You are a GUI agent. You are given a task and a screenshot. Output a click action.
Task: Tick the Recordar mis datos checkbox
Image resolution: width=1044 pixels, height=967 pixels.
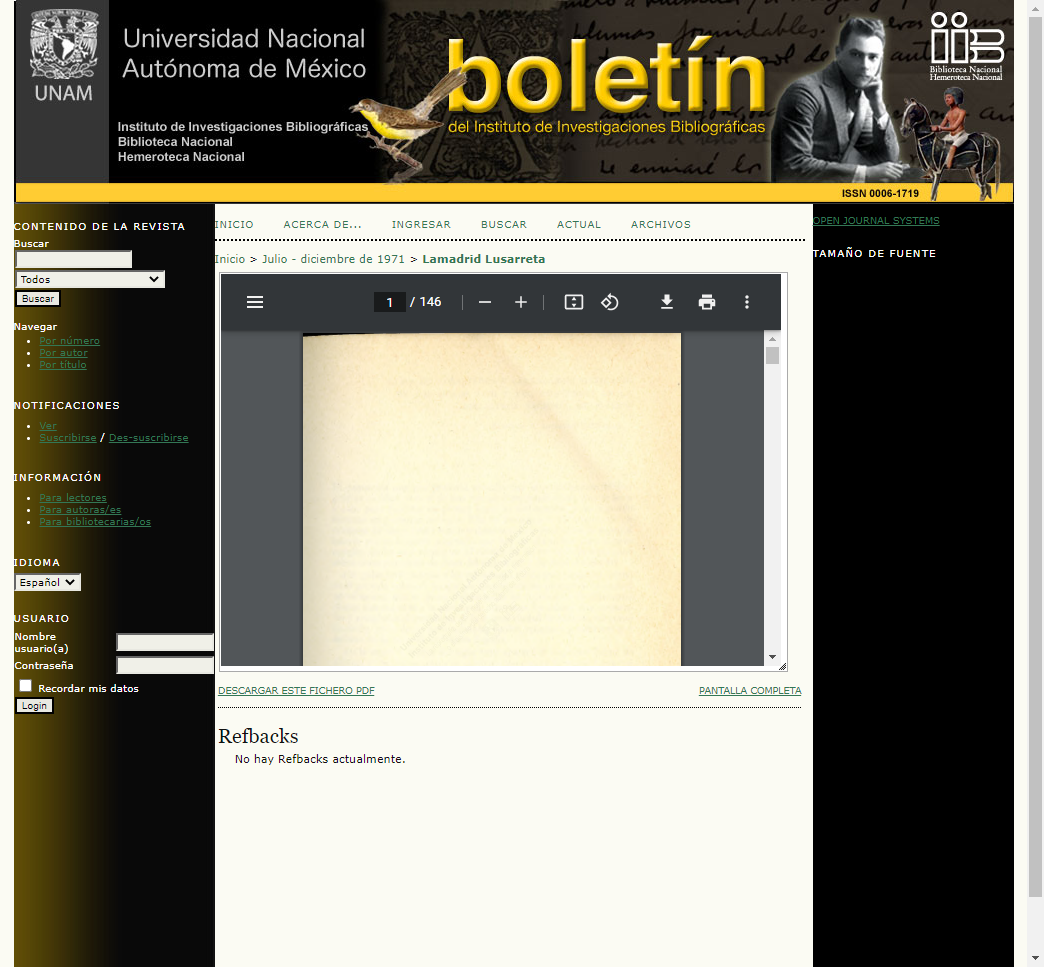tap(25, 685)
